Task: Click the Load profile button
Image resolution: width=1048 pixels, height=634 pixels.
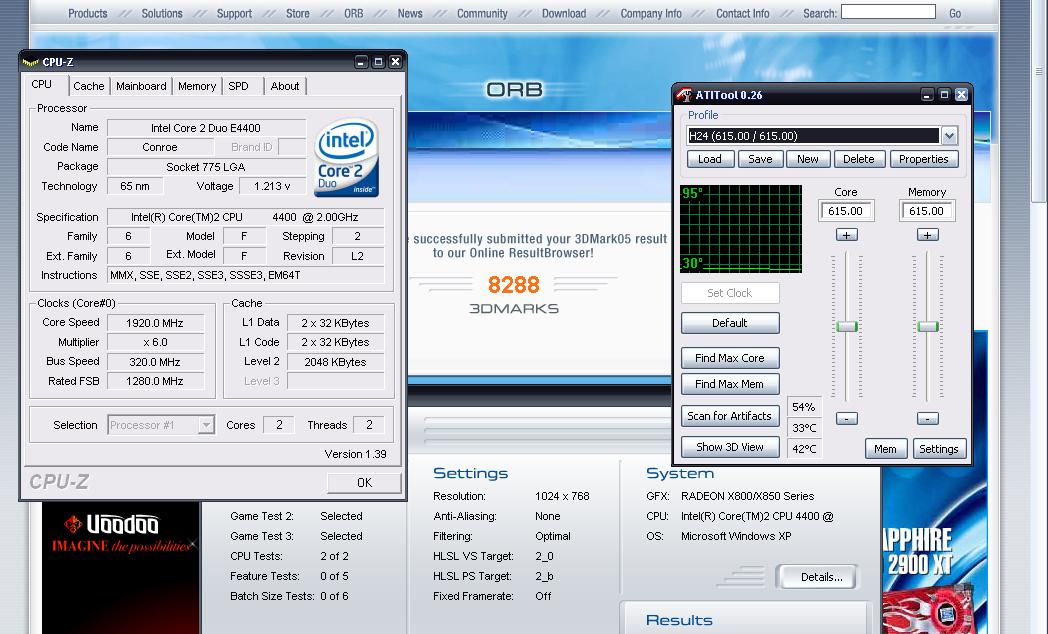Action: click(710, 159)
